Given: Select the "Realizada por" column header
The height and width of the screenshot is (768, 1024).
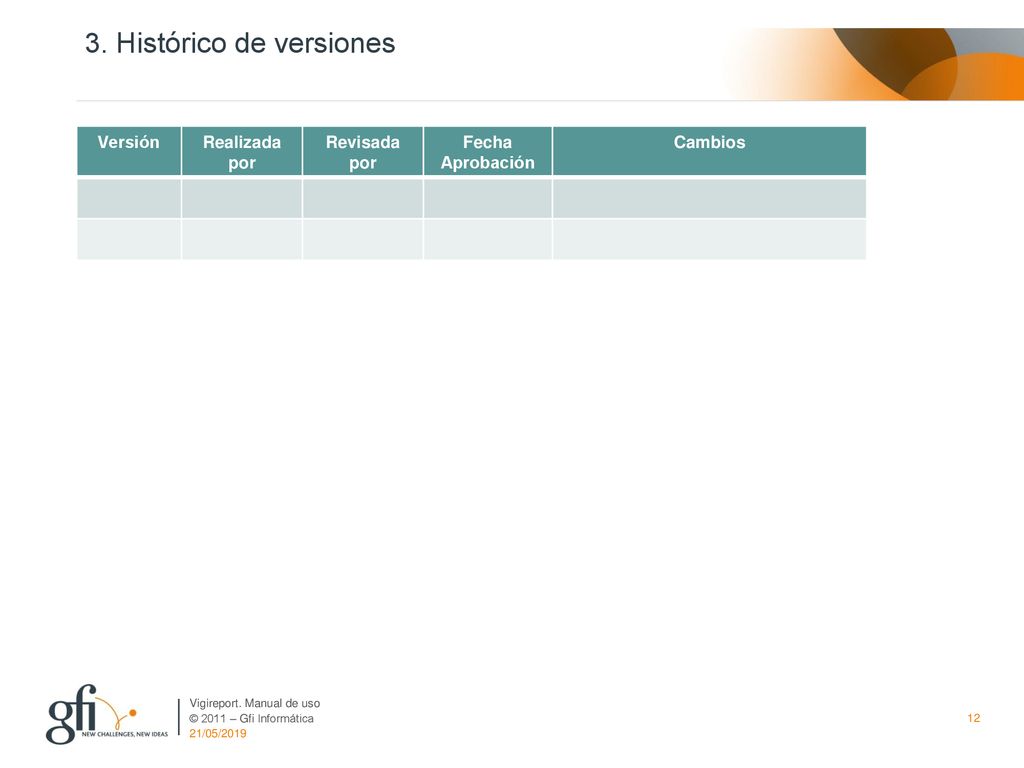Looking at the screenshot, I should coord(242,151).
